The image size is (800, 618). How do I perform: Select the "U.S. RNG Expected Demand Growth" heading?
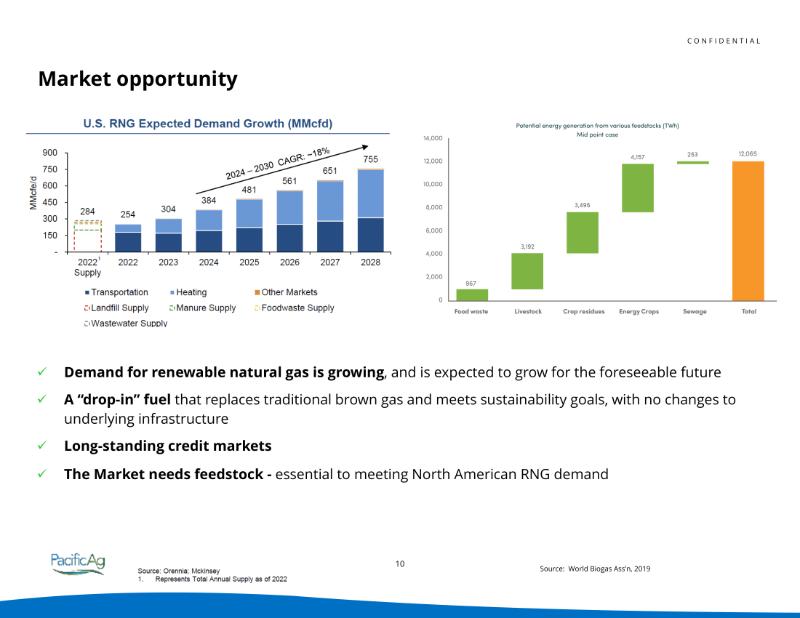pos(207,124)
